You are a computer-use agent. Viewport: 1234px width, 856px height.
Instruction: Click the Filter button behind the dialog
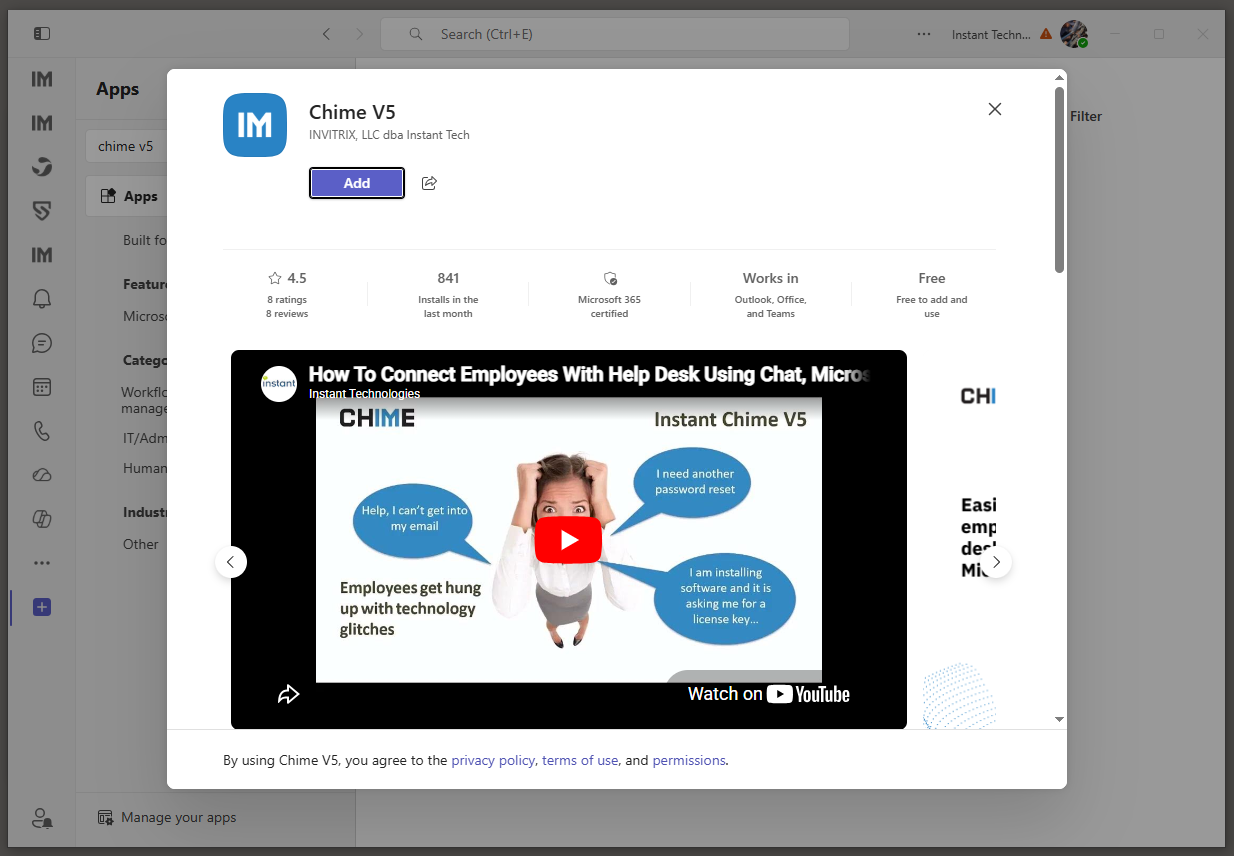[1085, 116]
